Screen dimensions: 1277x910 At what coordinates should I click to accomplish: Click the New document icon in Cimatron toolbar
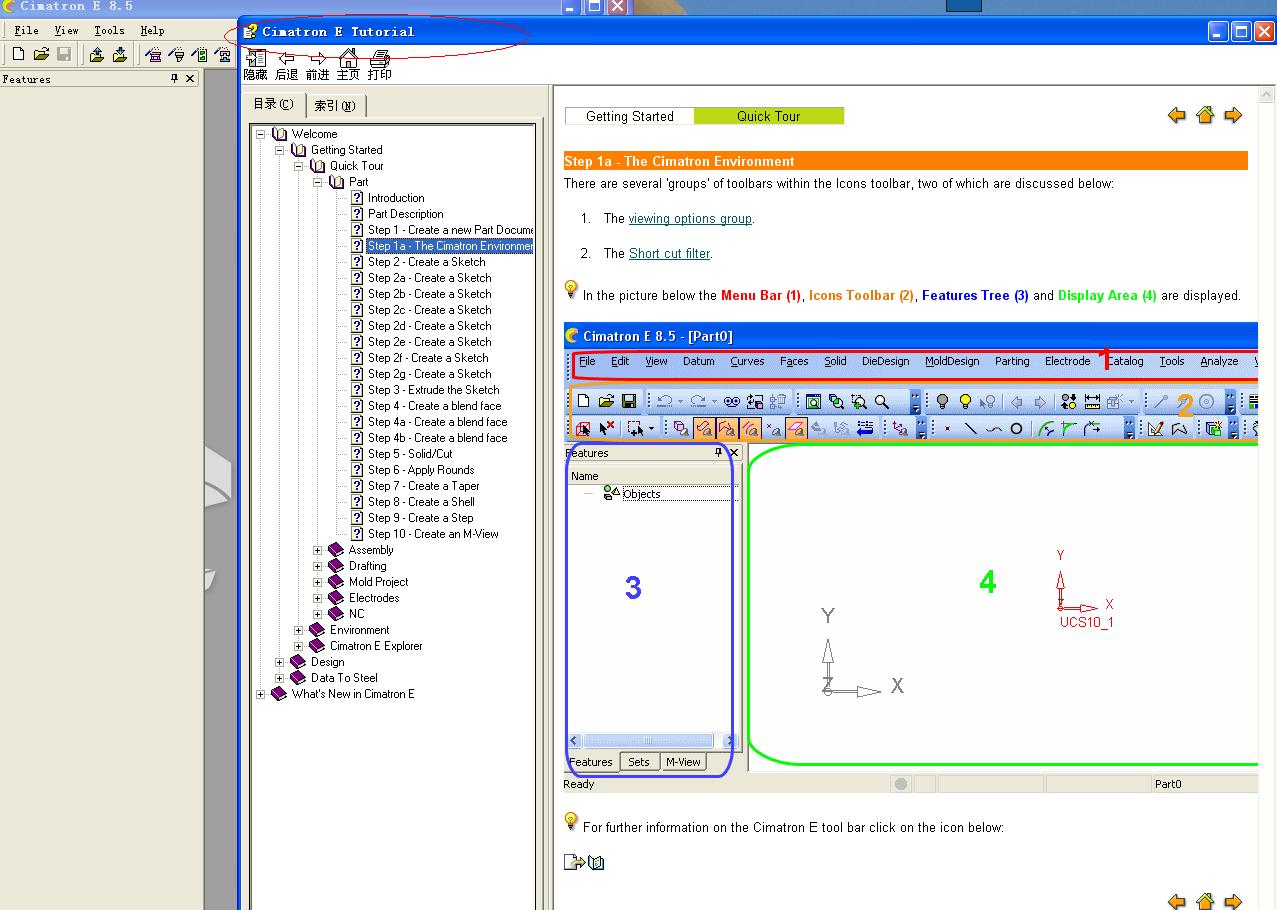click(18, 54)
